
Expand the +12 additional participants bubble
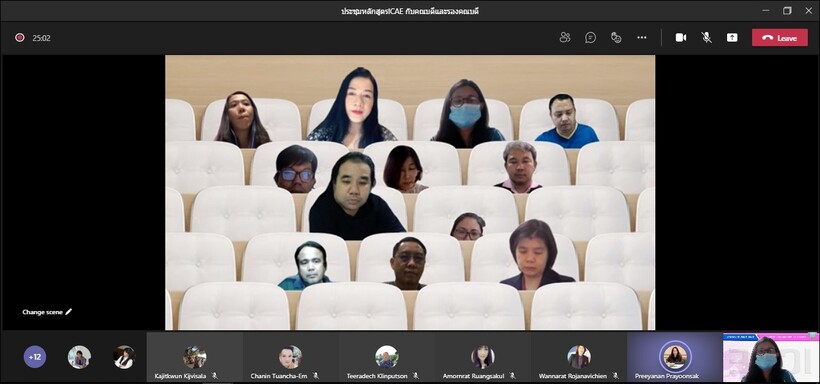35,357
